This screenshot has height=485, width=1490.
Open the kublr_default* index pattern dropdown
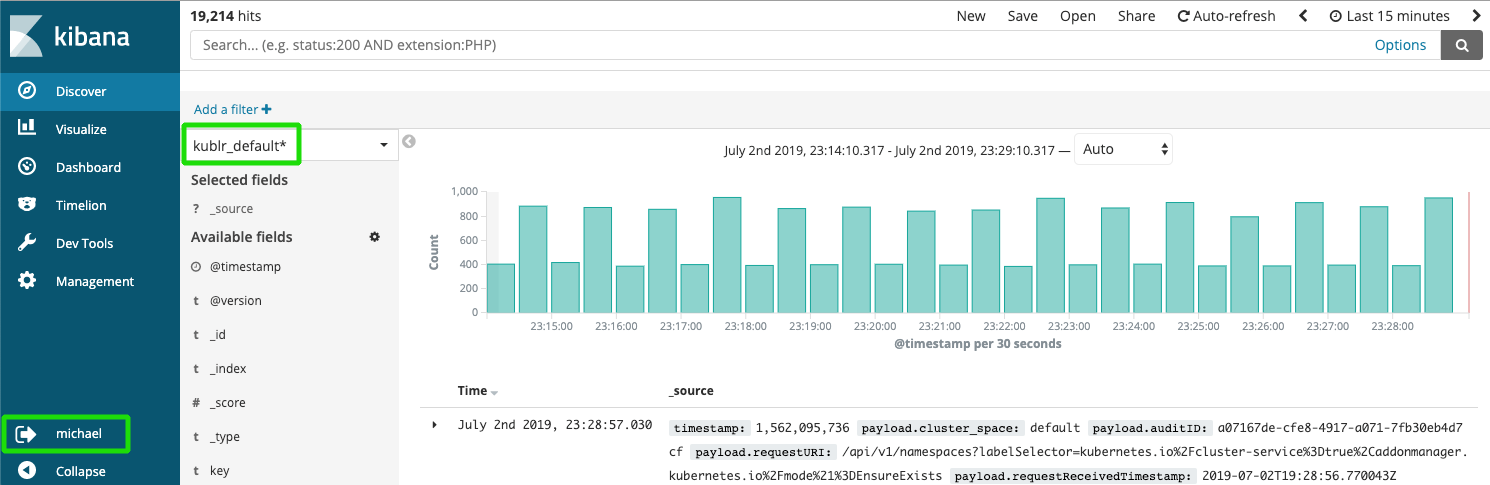pos(290,146)
